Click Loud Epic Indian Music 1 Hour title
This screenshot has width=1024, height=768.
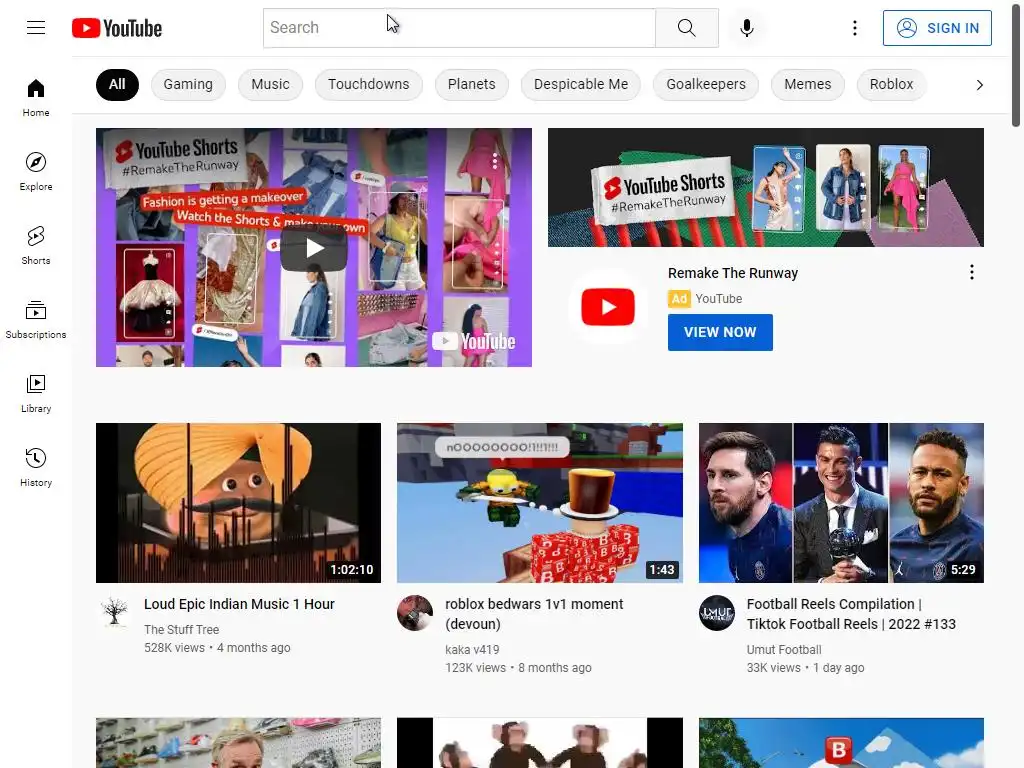(239, 604)
